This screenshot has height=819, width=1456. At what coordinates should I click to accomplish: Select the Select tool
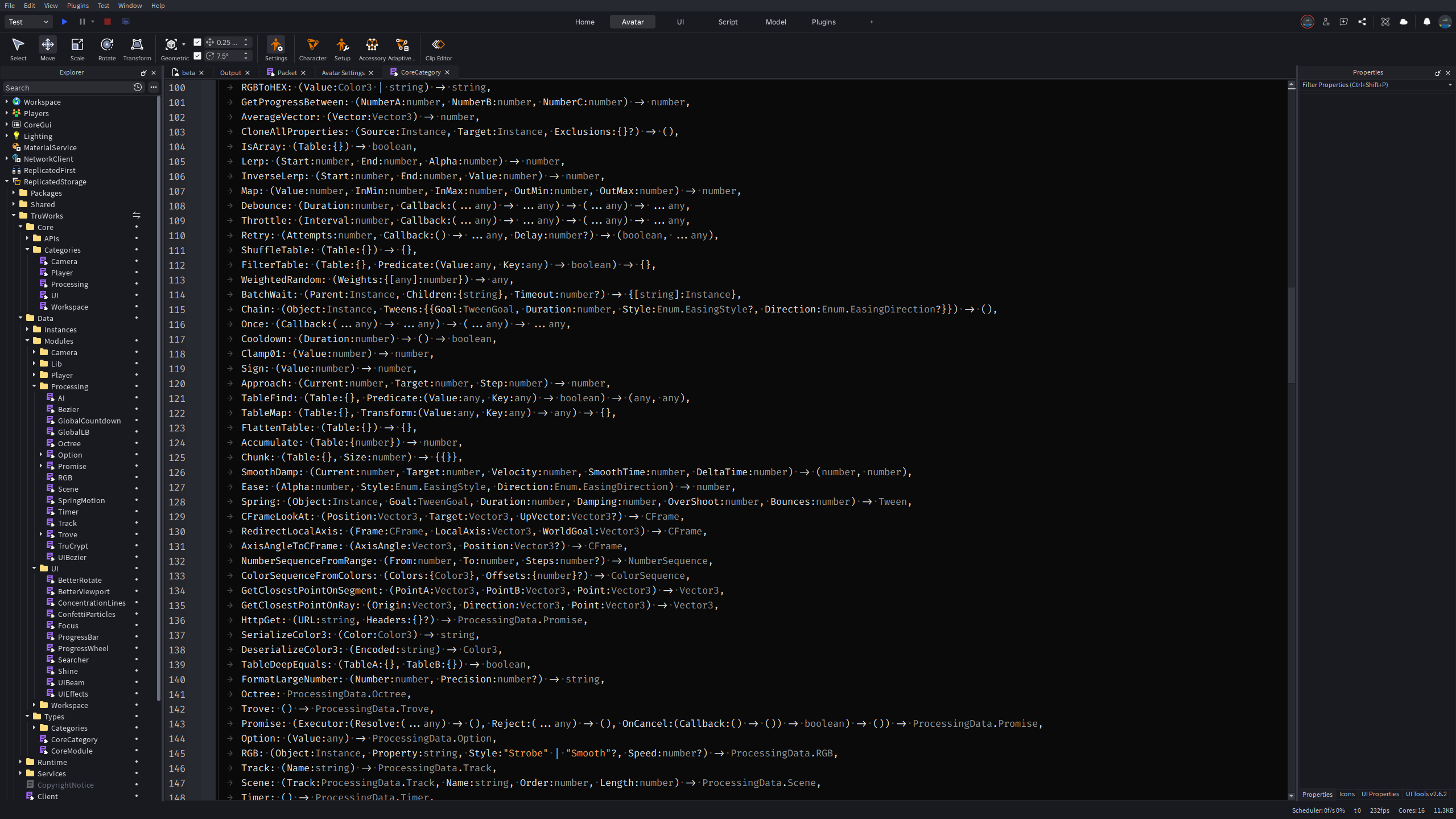pos(18,49)
